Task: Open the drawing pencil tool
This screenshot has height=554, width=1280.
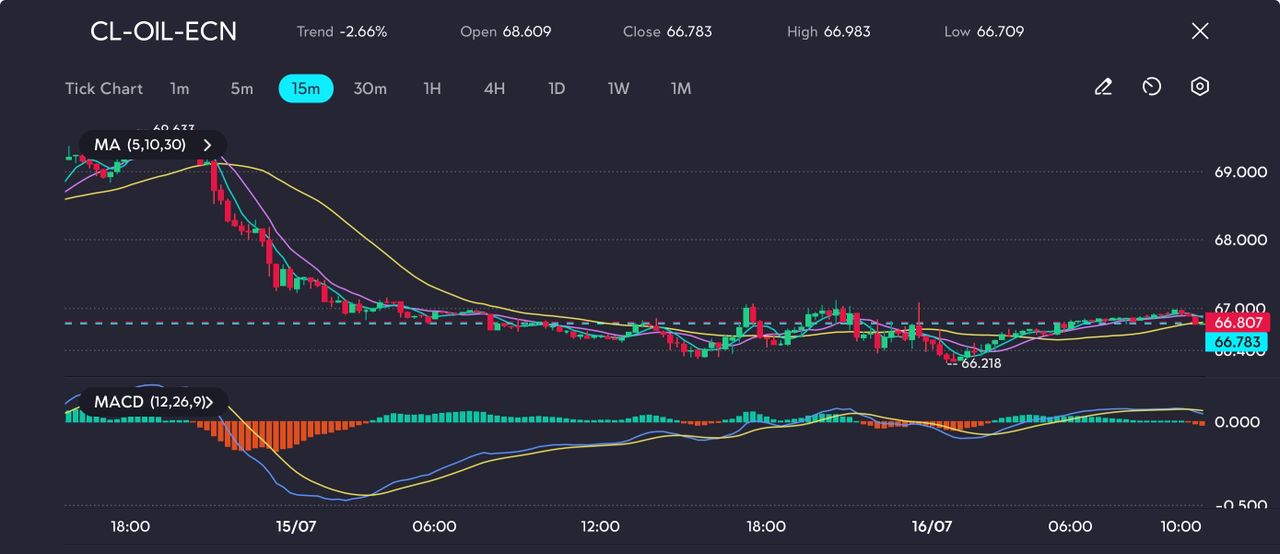Action: [x=1103, y=87]
